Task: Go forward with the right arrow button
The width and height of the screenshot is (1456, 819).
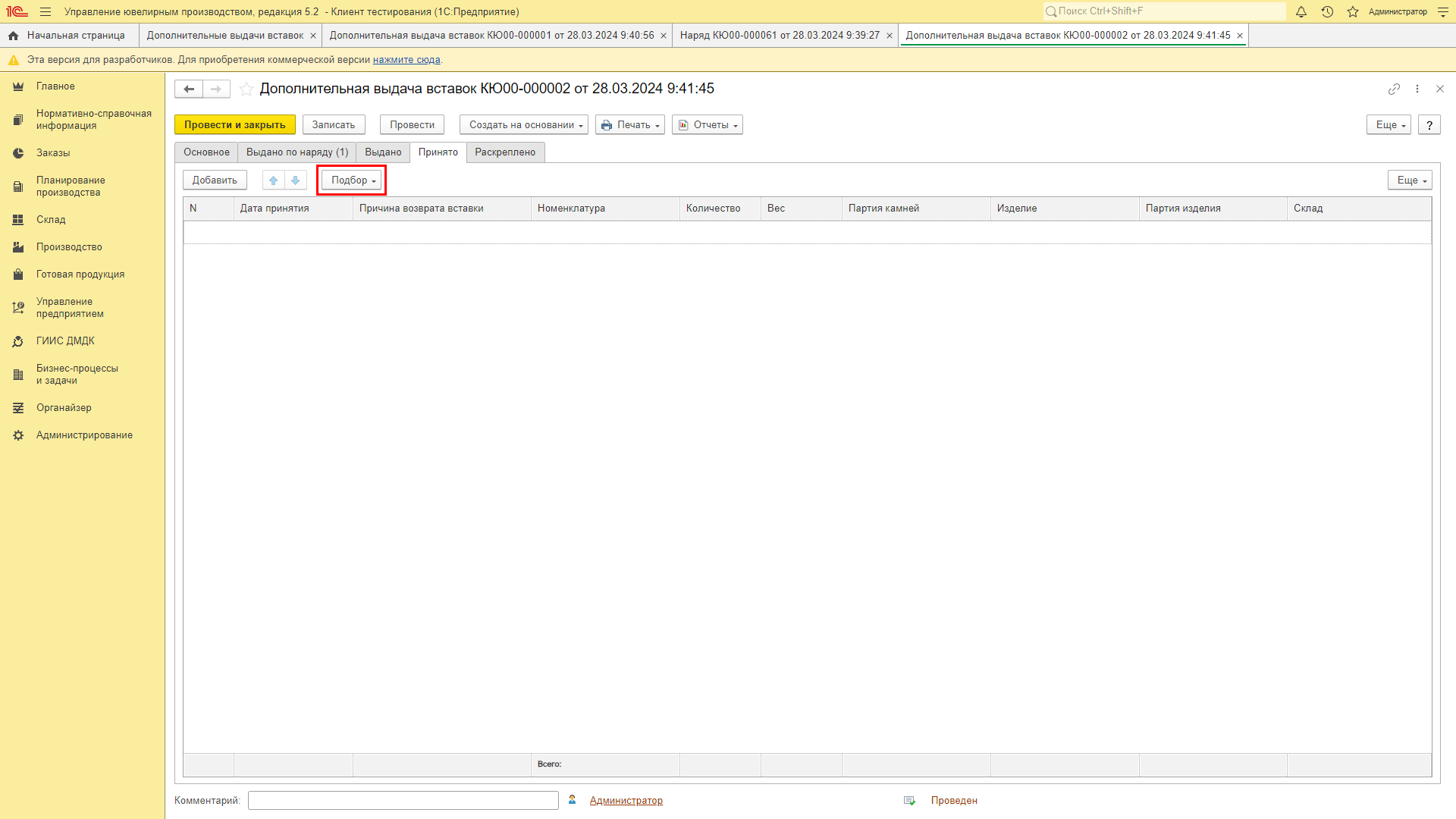Action: [216, 89]
